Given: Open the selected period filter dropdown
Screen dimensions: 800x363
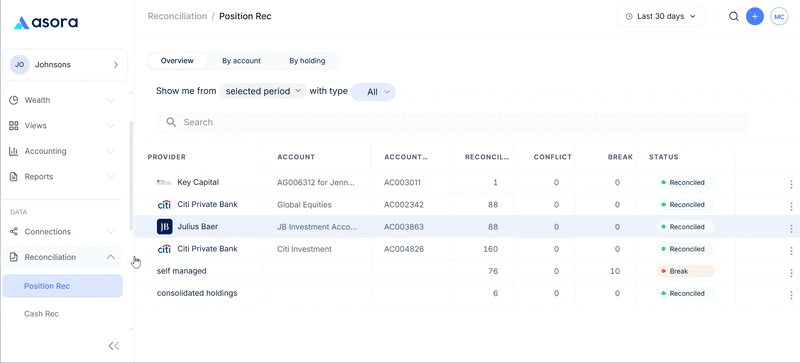Looking at the screenshot, I should (x=263, y=91).
